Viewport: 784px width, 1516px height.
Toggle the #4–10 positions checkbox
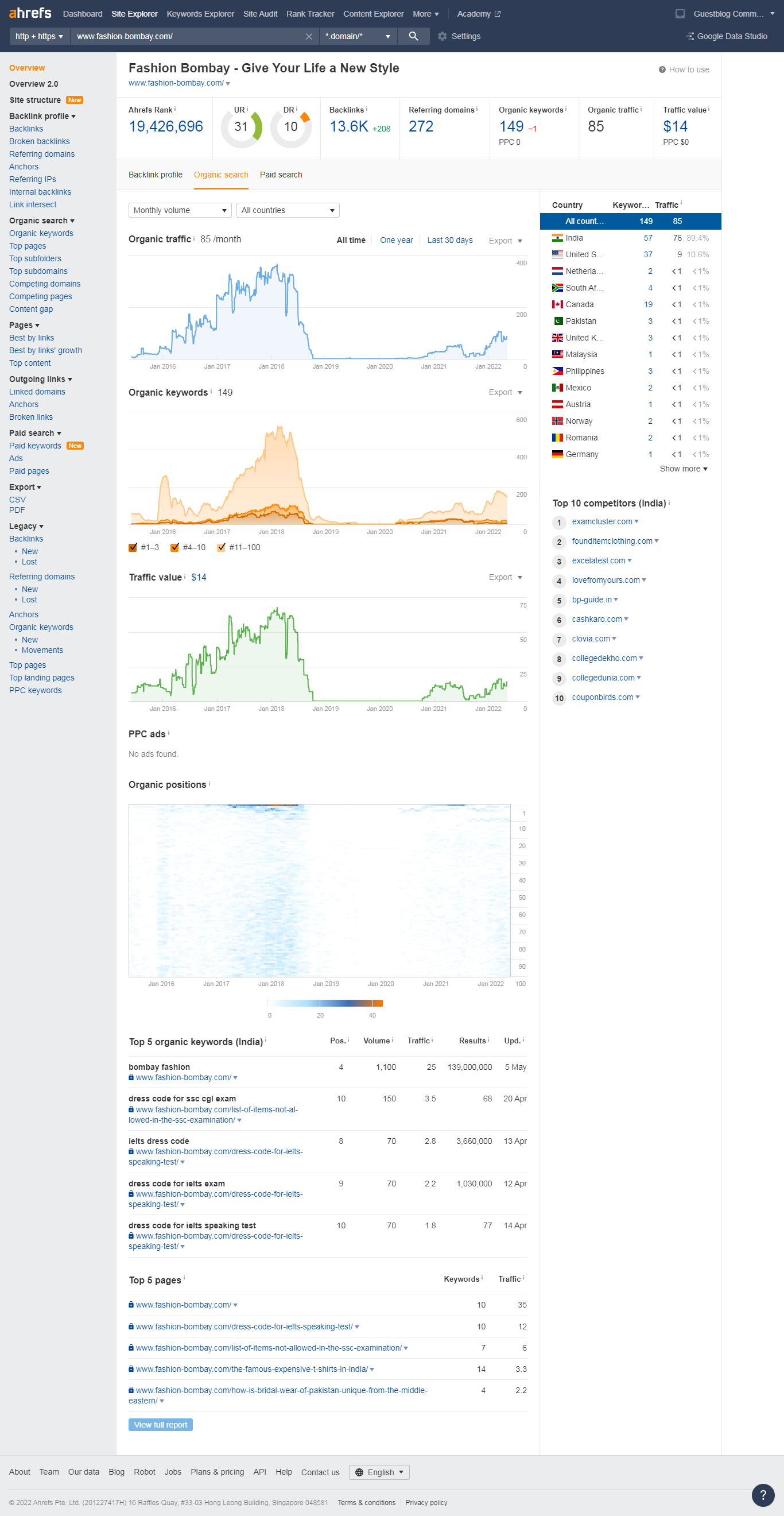pos(174,547)
